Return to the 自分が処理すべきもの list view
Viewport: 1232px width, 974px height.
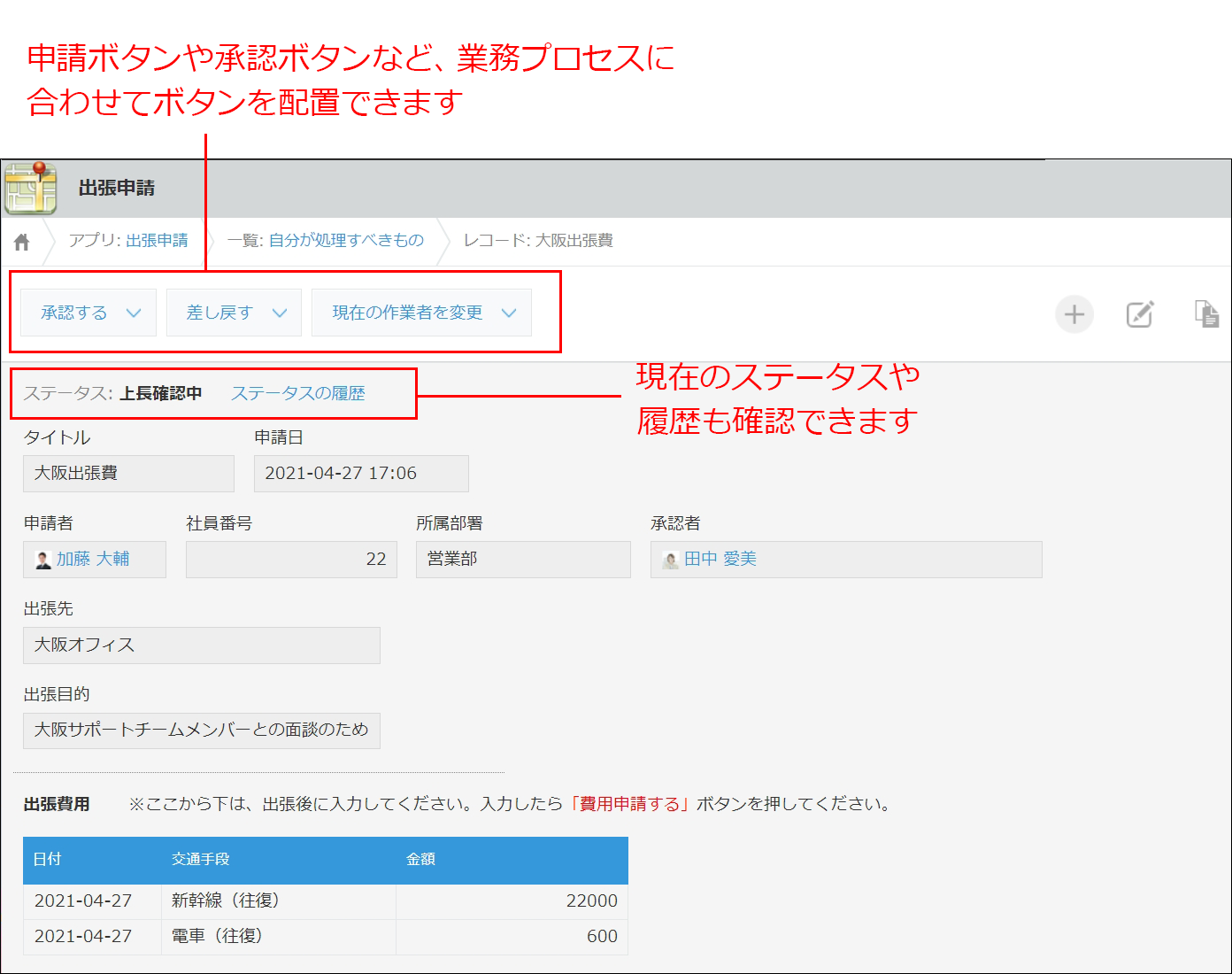tap(345, 241)
